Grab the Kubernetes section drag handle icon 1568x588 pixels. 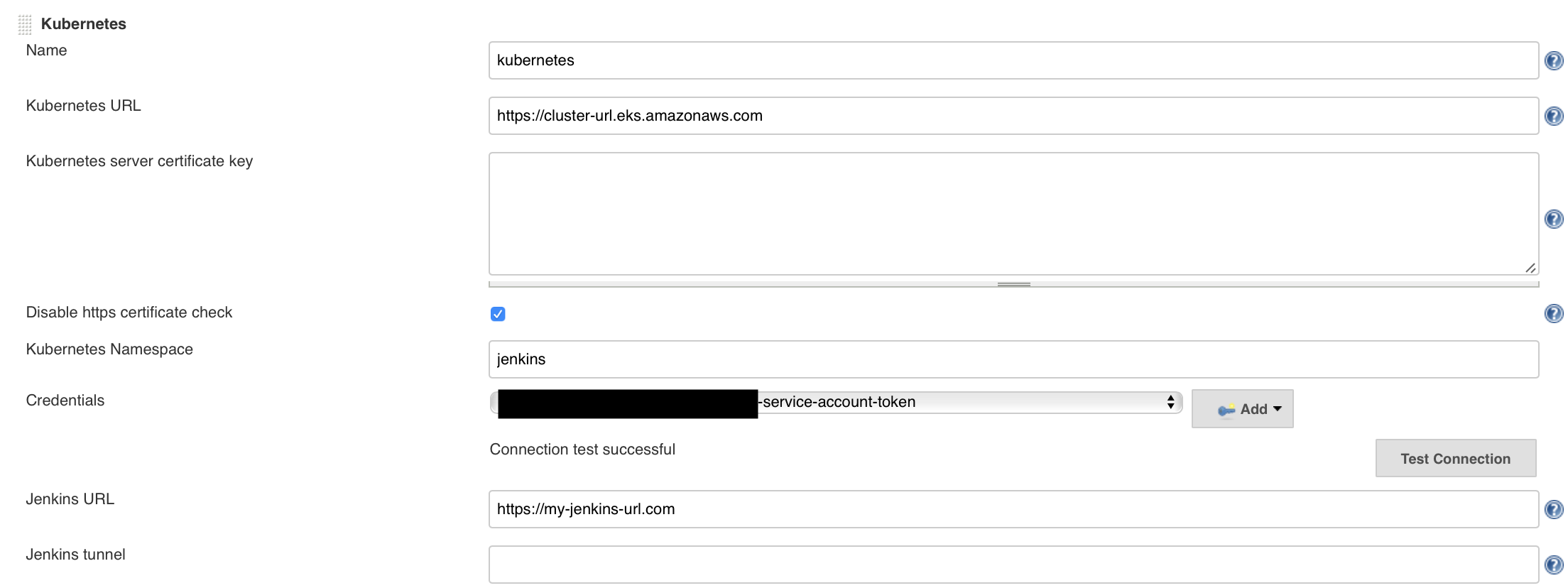click(25, 25)
